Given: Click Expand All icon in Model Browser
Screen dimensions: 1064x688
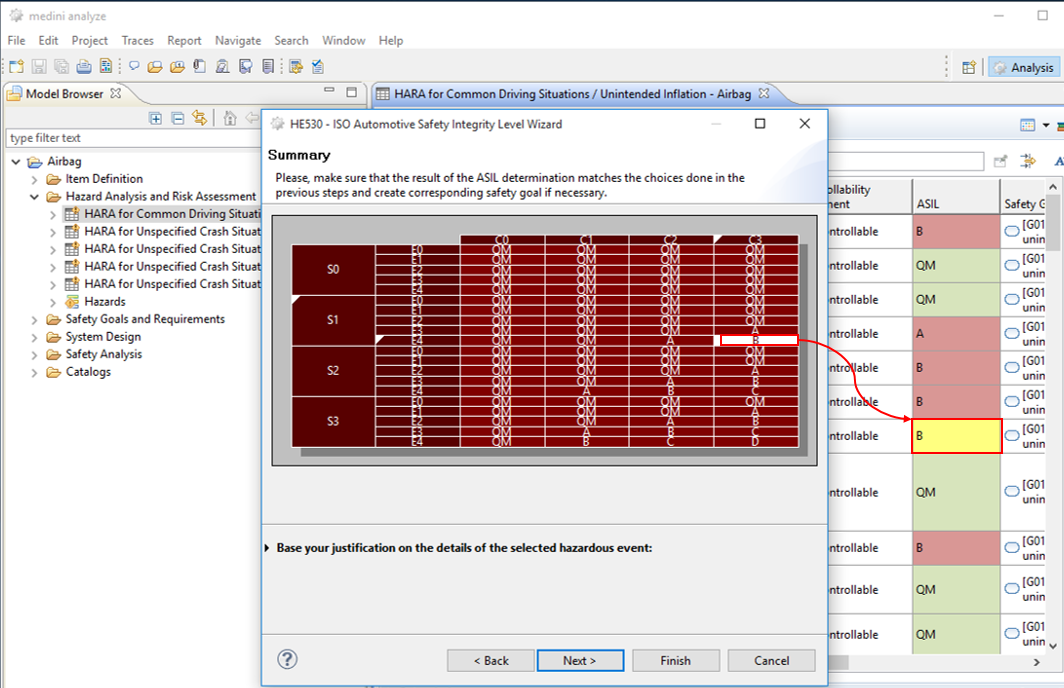Looking at the screenshot, I should tap(155, 118).
